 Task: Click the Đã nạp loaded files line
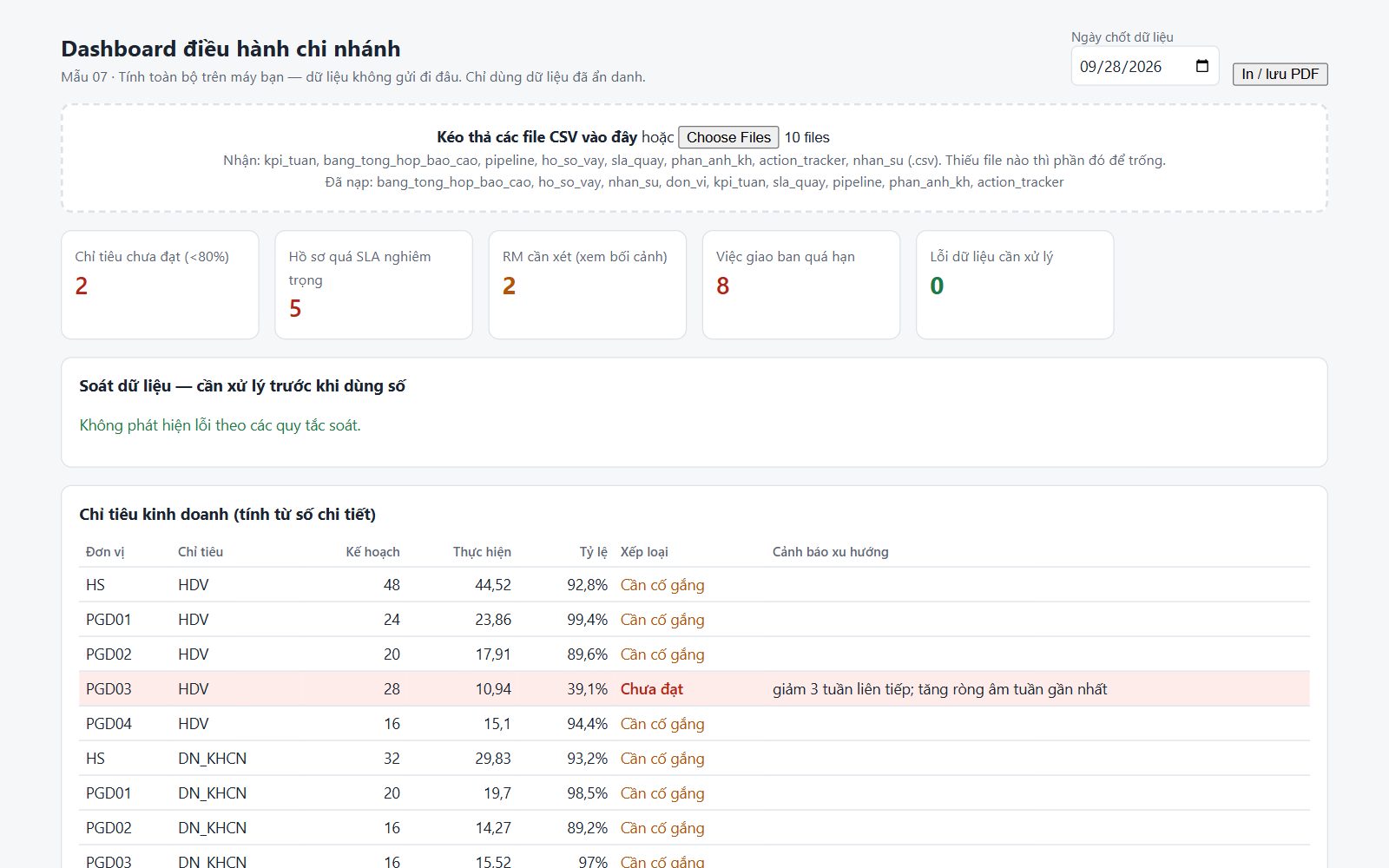point(694,182)
